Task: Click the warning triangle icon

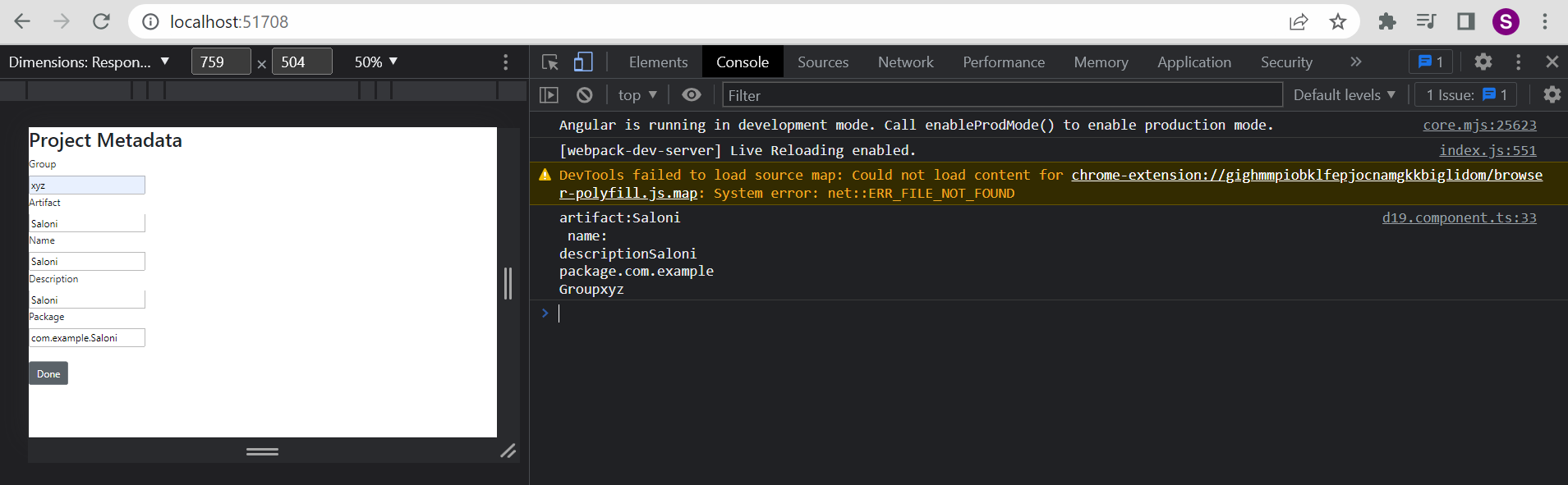Action: coord(545,175)
